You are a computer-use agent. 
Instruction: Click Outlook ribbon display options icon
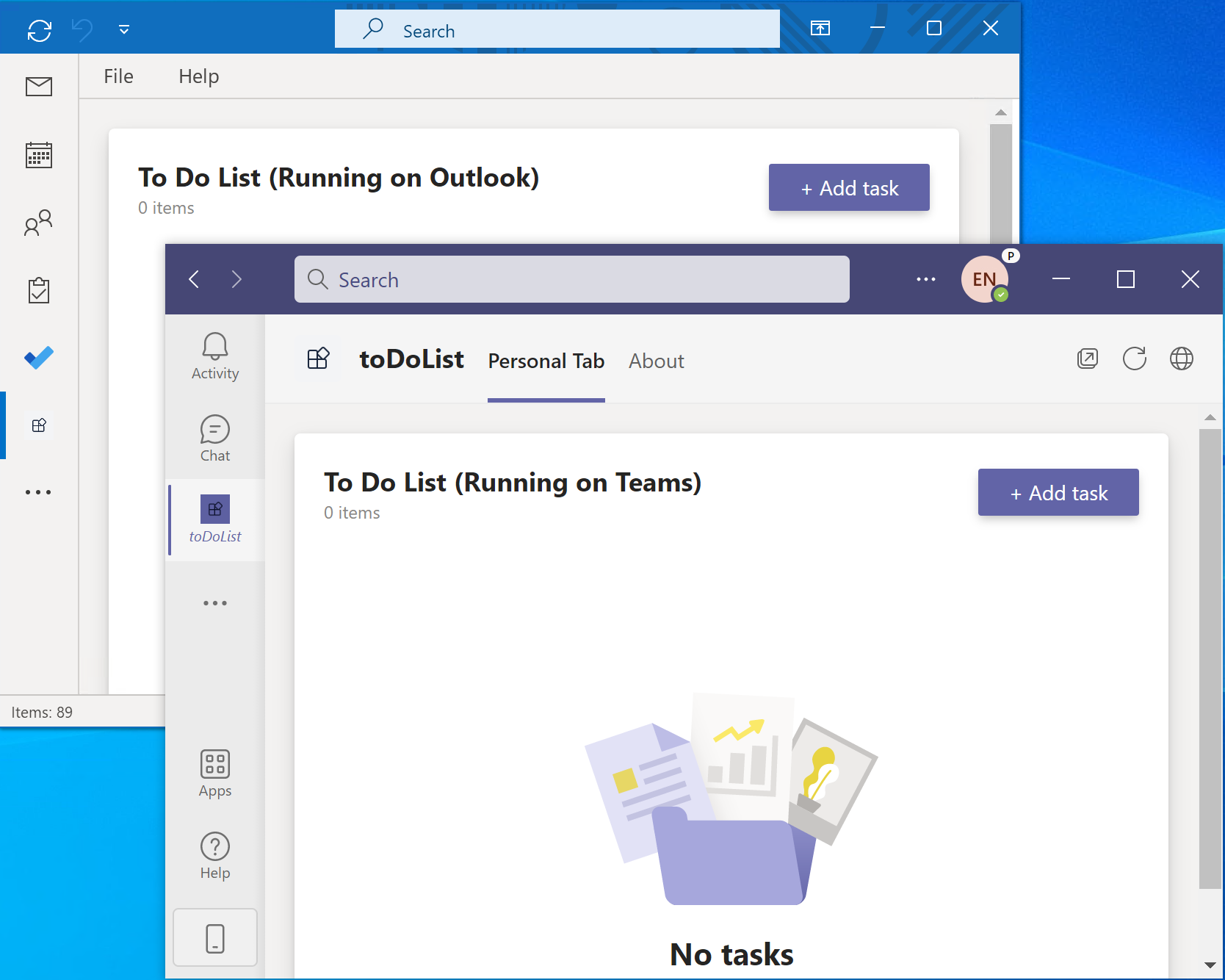pyautogui.click(x=820, y=29)
